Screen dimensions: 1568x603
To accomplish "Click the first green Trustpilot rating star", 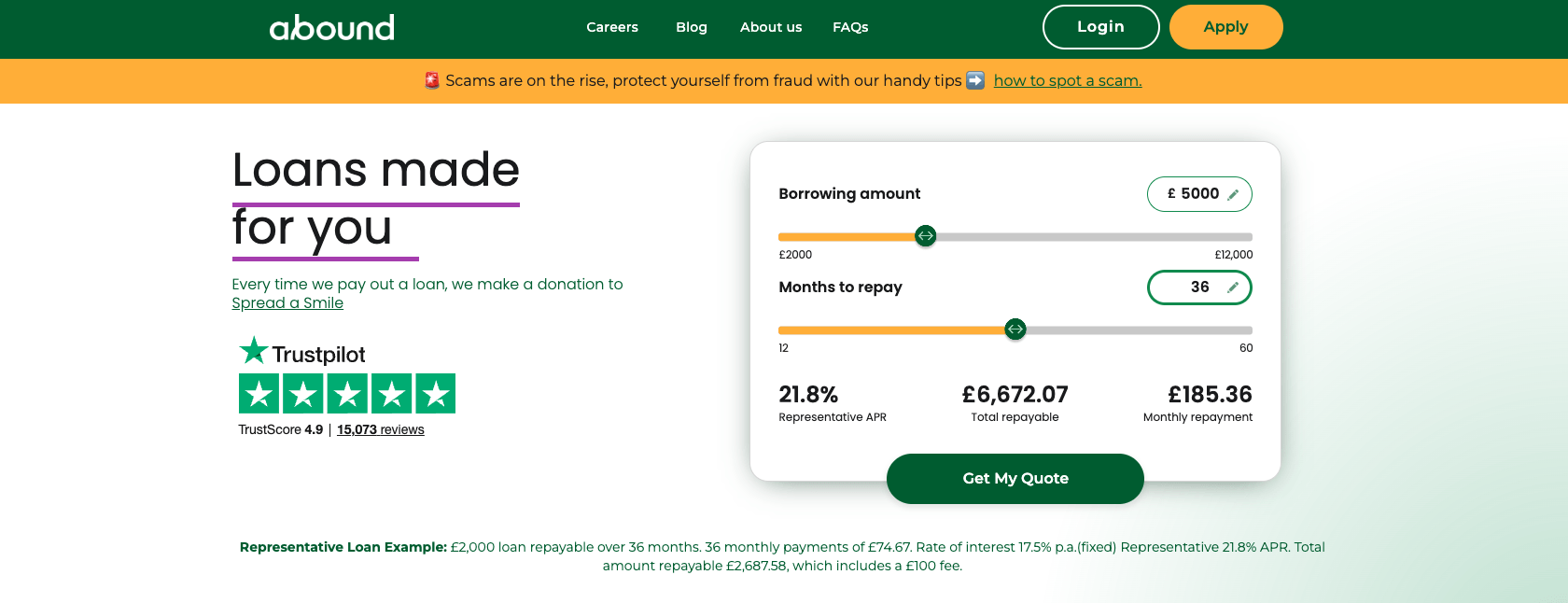I will [x=259, y=394].
